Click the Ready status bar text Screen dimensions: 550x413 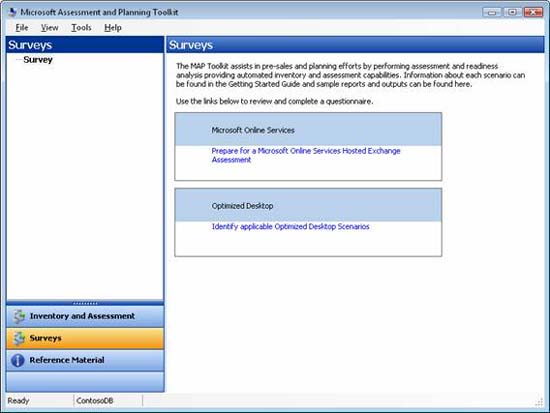tap(18, 401)
